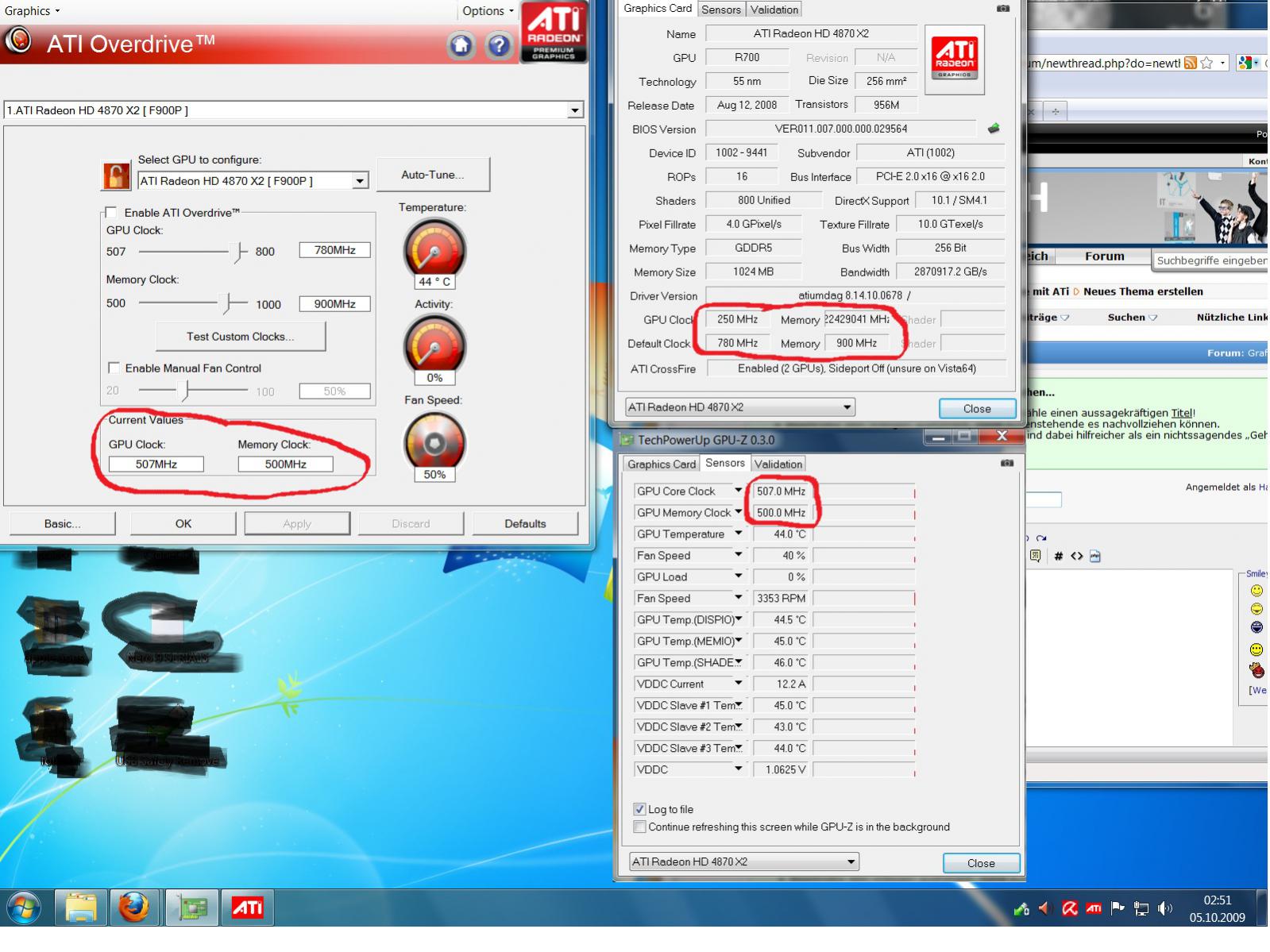This screenshot has width=1270, height=952.
Task: Click Test Custom Clocks... button
Action: pos(241,337)
